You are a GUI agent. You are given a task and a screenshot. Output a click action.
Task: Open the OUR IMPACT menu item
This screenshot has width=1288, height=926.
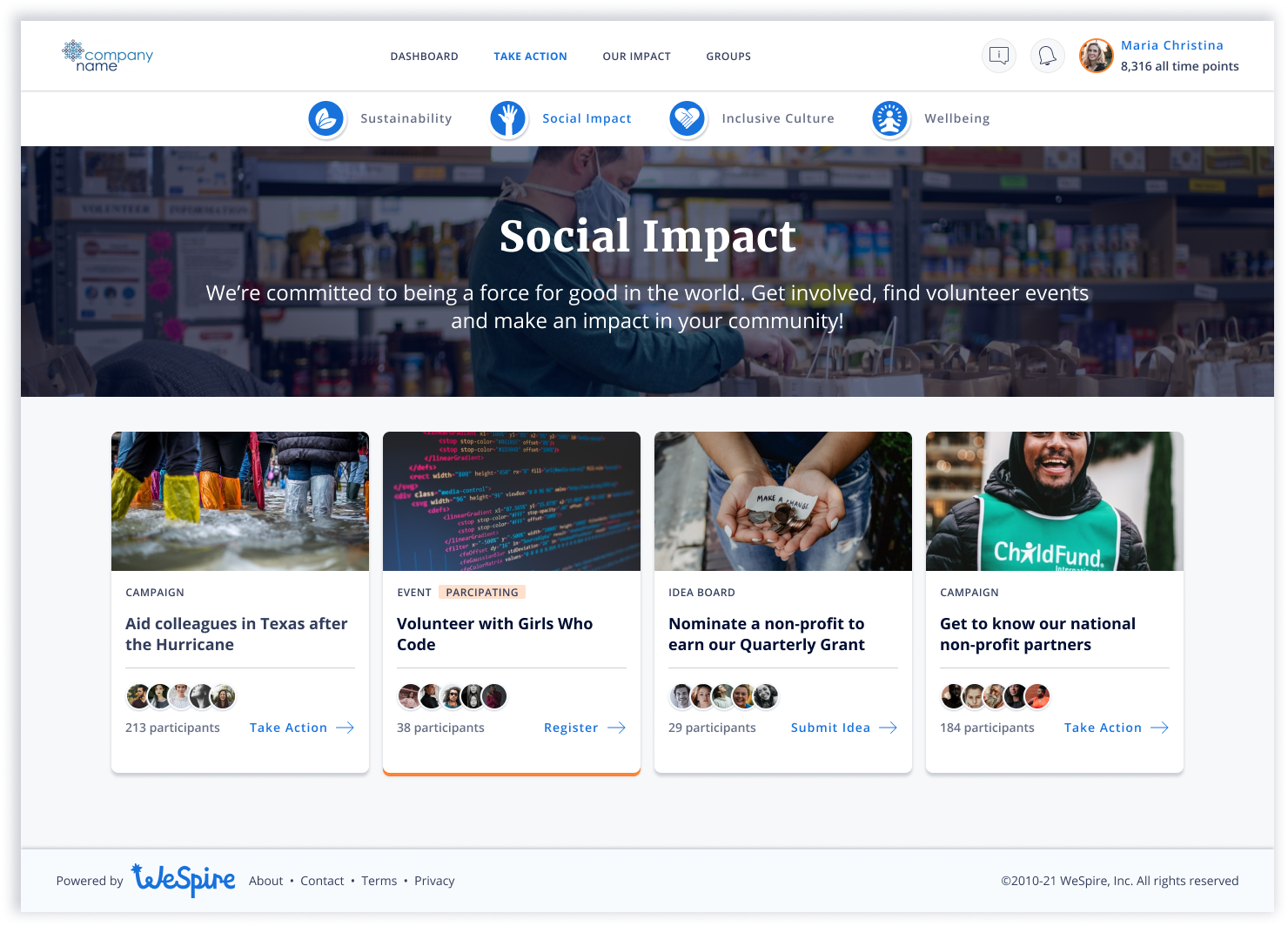click(636, 56)
